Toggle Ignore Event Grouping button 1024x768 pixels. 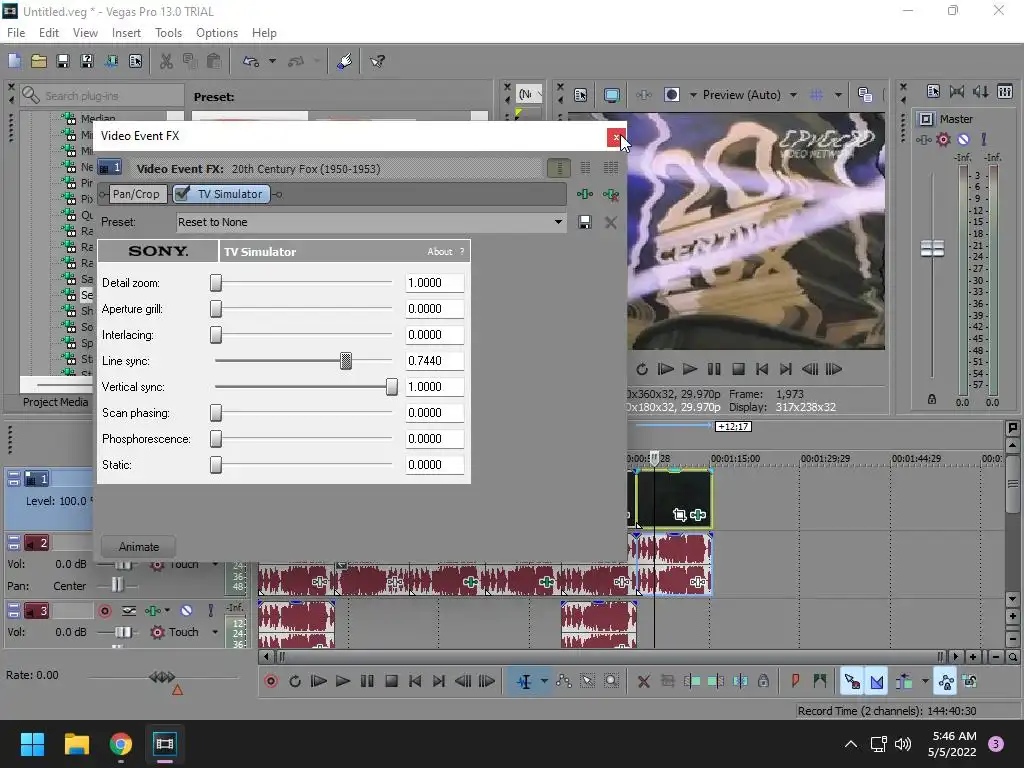coord(970,682)
